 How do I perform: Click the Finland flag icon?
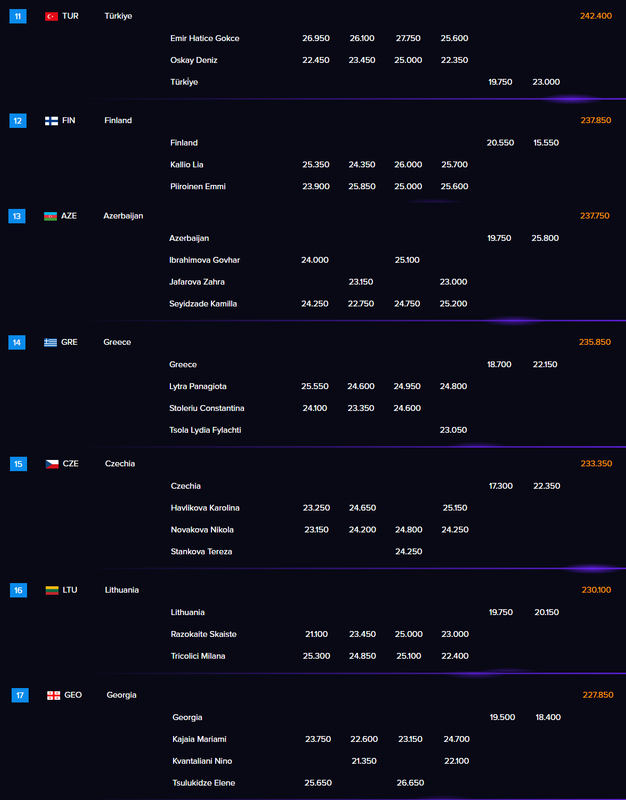click(x=52, y=121)
